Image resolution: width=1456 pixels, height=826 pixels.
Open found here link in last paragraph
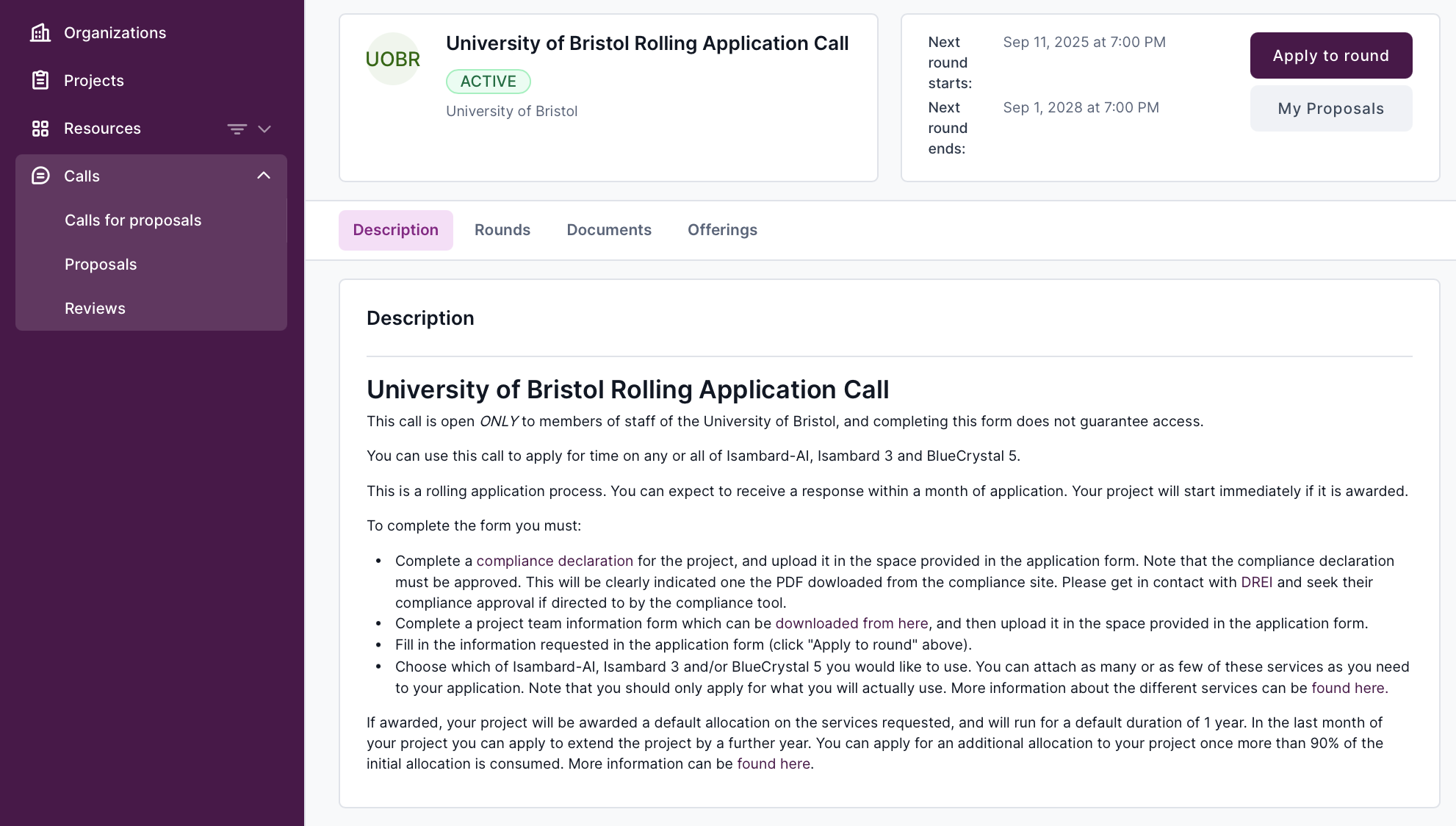point(774,764)
